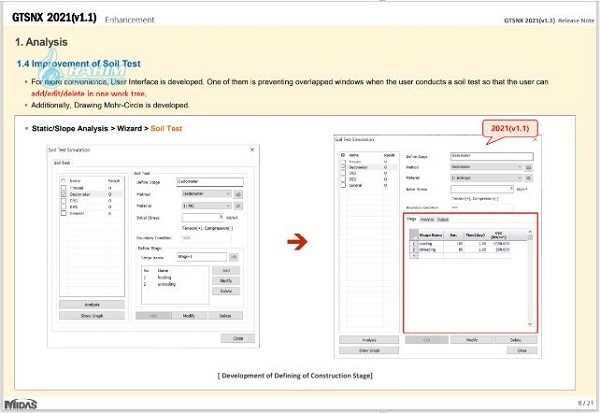Image resolution: width=600 pixels, height=413 pixels.
Task: Open Method dropdown in left Soil Test dialog
Action: (x=206, y=194)
